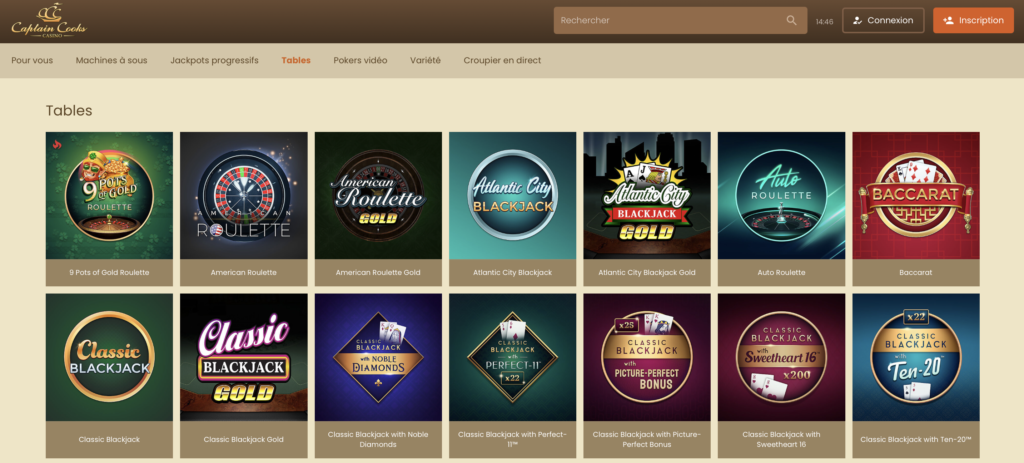Click the orange Inscription button

tap(973, 20)
